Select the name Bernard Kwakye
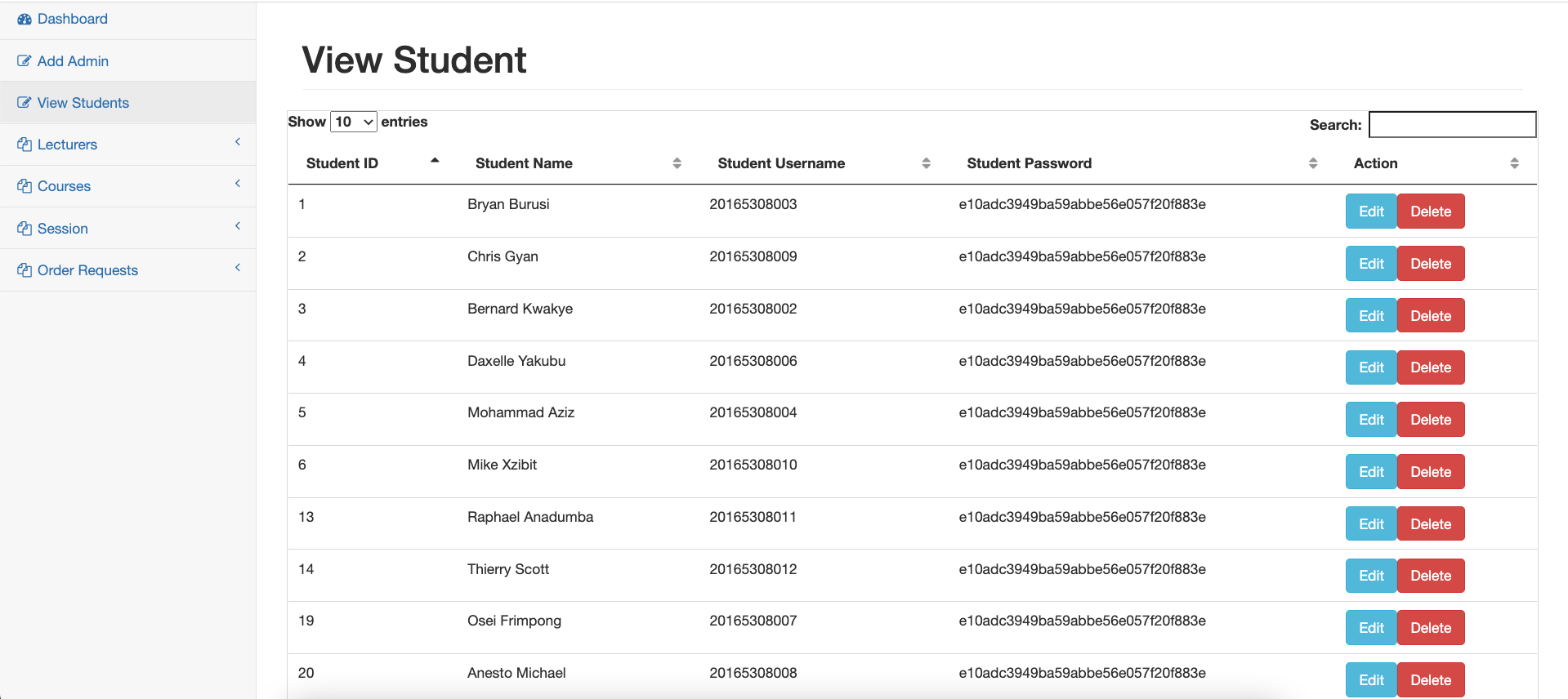This screenshot has height=699, width=1568. [x=520, y=309]
